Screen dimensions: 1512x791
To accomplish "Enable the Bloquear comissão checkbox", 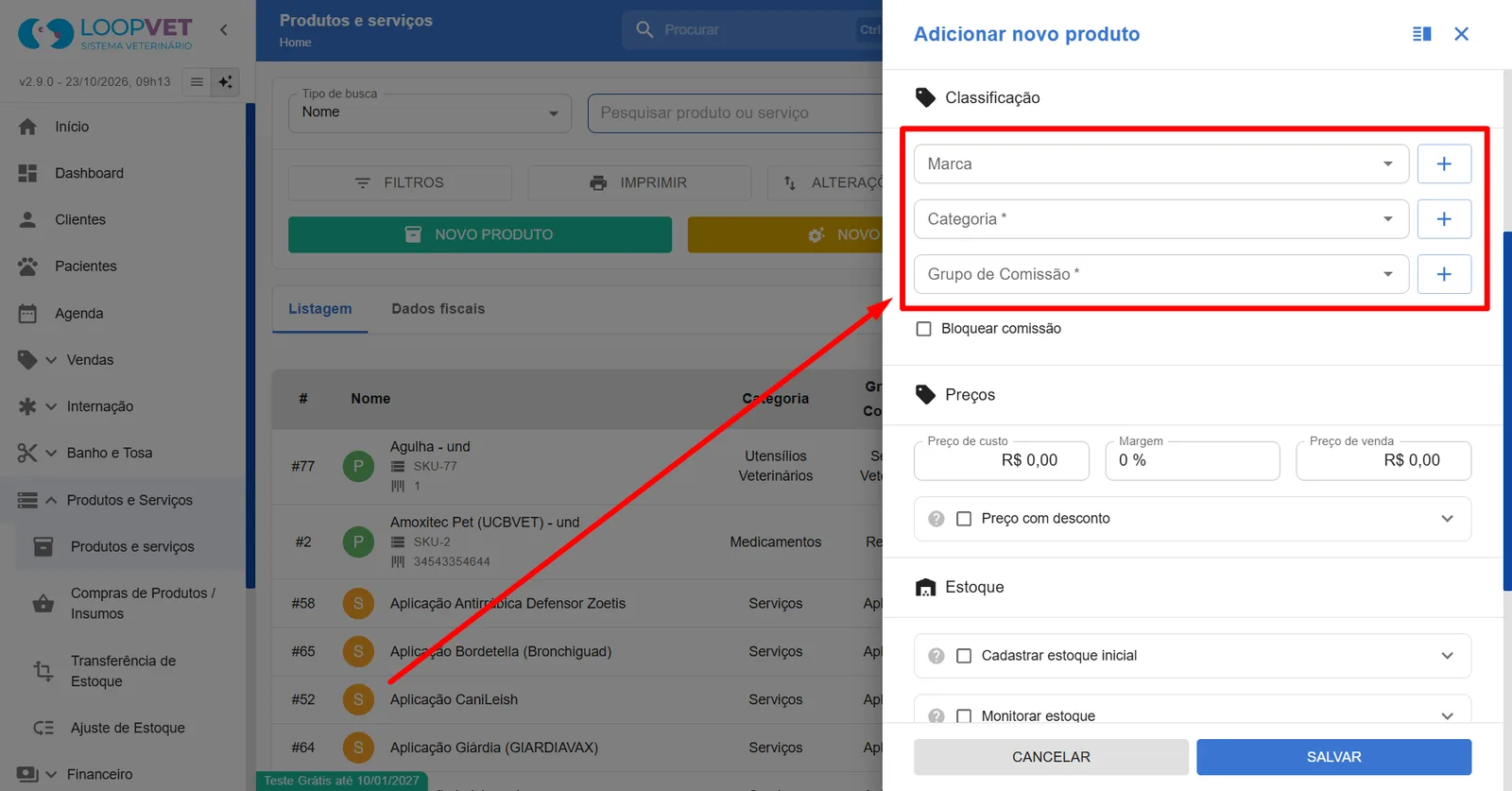I will 924,329.
